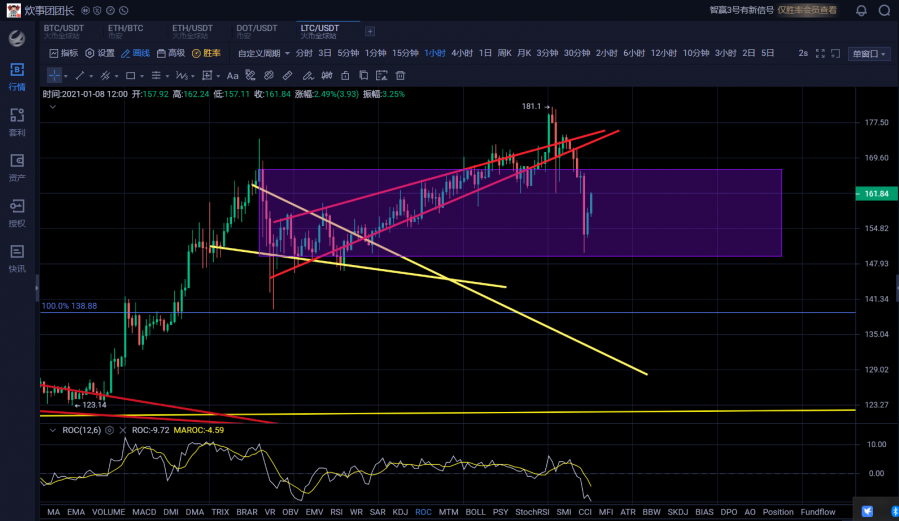This screenshot has height=521, width=899.
Task: Open the notification bell
Action: [x=861, y=11]
